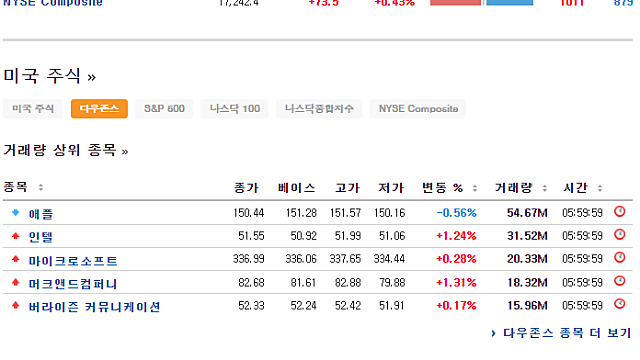Click the 336.99 closing price
This screenshot has height=360, width=640.
[249, 259]
